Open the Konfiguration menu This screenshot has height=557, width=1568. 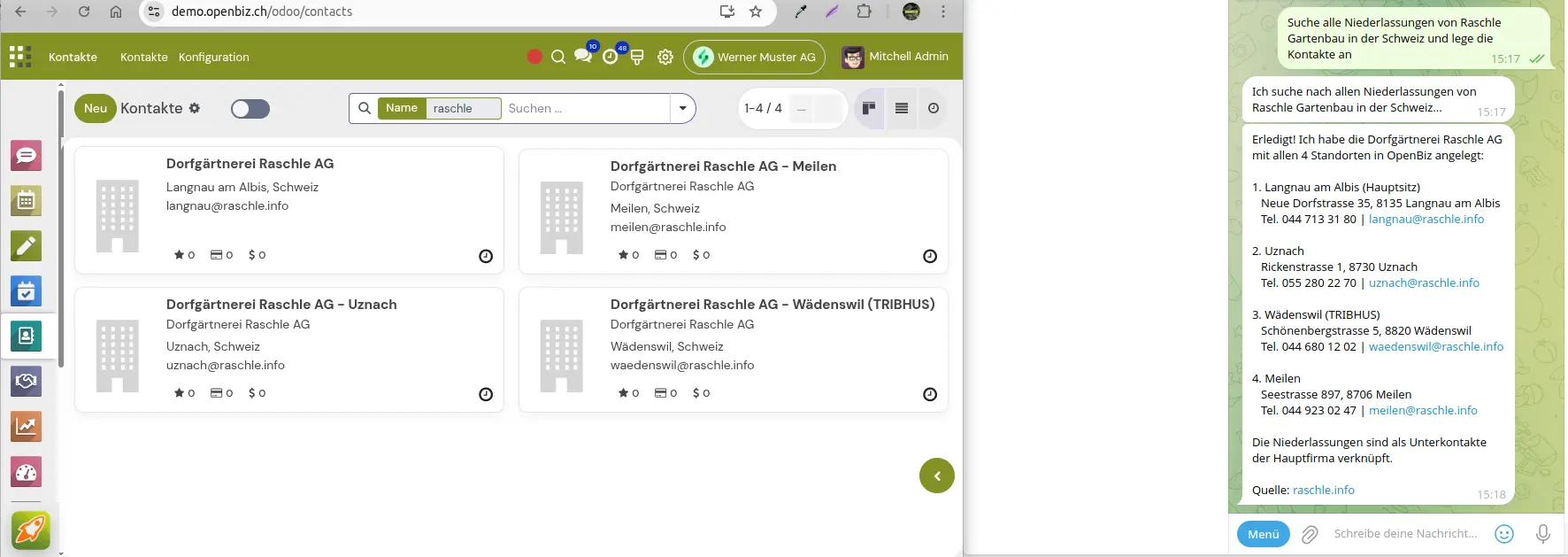click(213, 57)
